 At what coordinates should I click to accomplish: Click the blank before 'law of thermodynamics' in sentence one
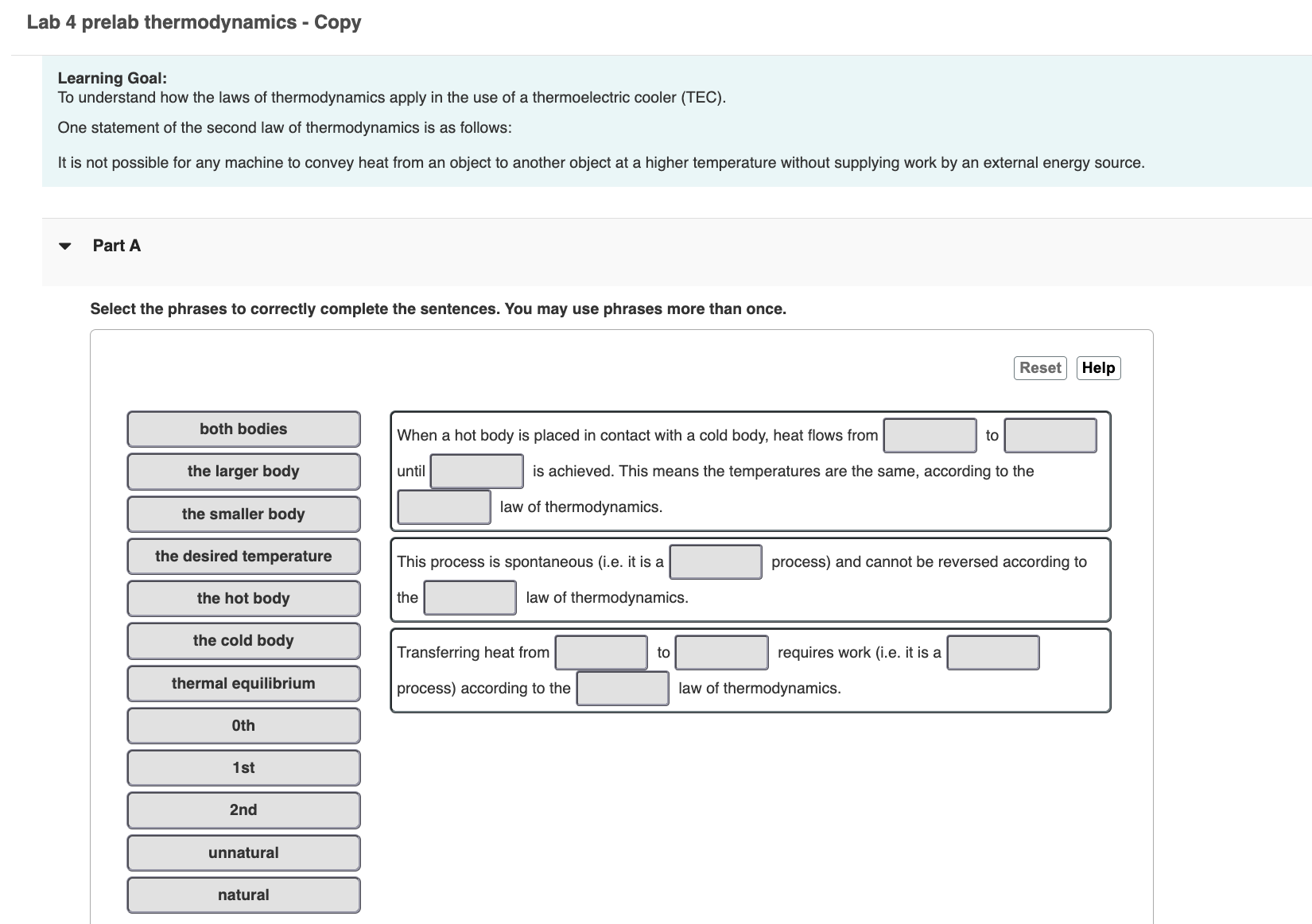[443, 506]
